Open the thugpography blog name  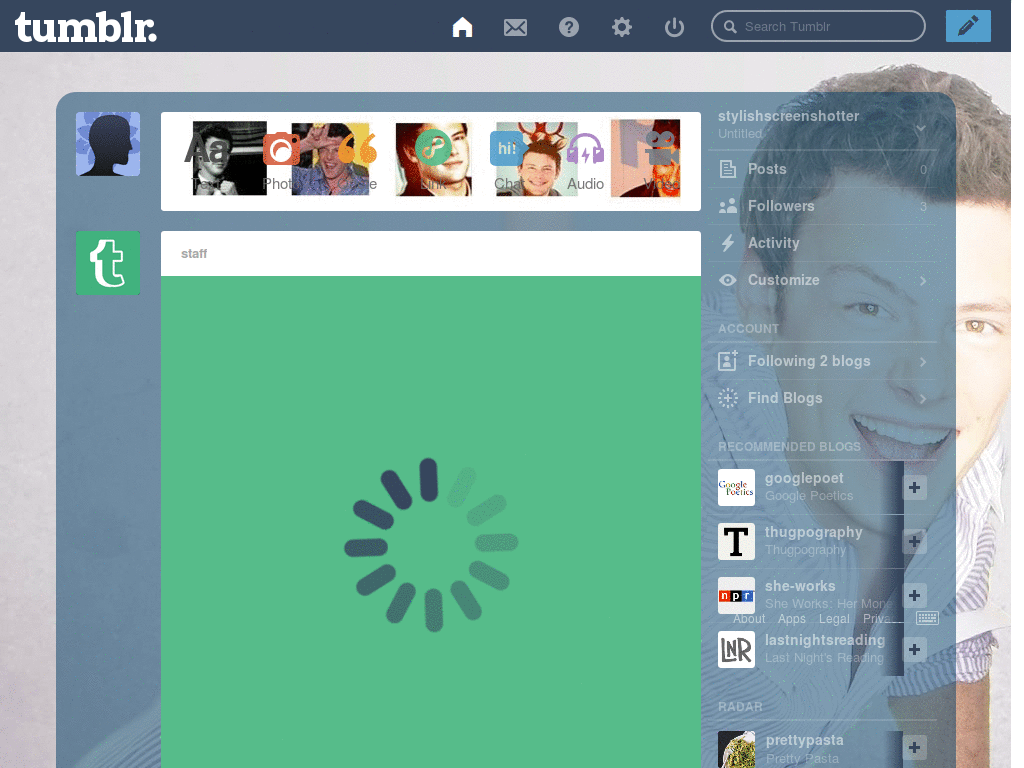(x=814, y=533)
